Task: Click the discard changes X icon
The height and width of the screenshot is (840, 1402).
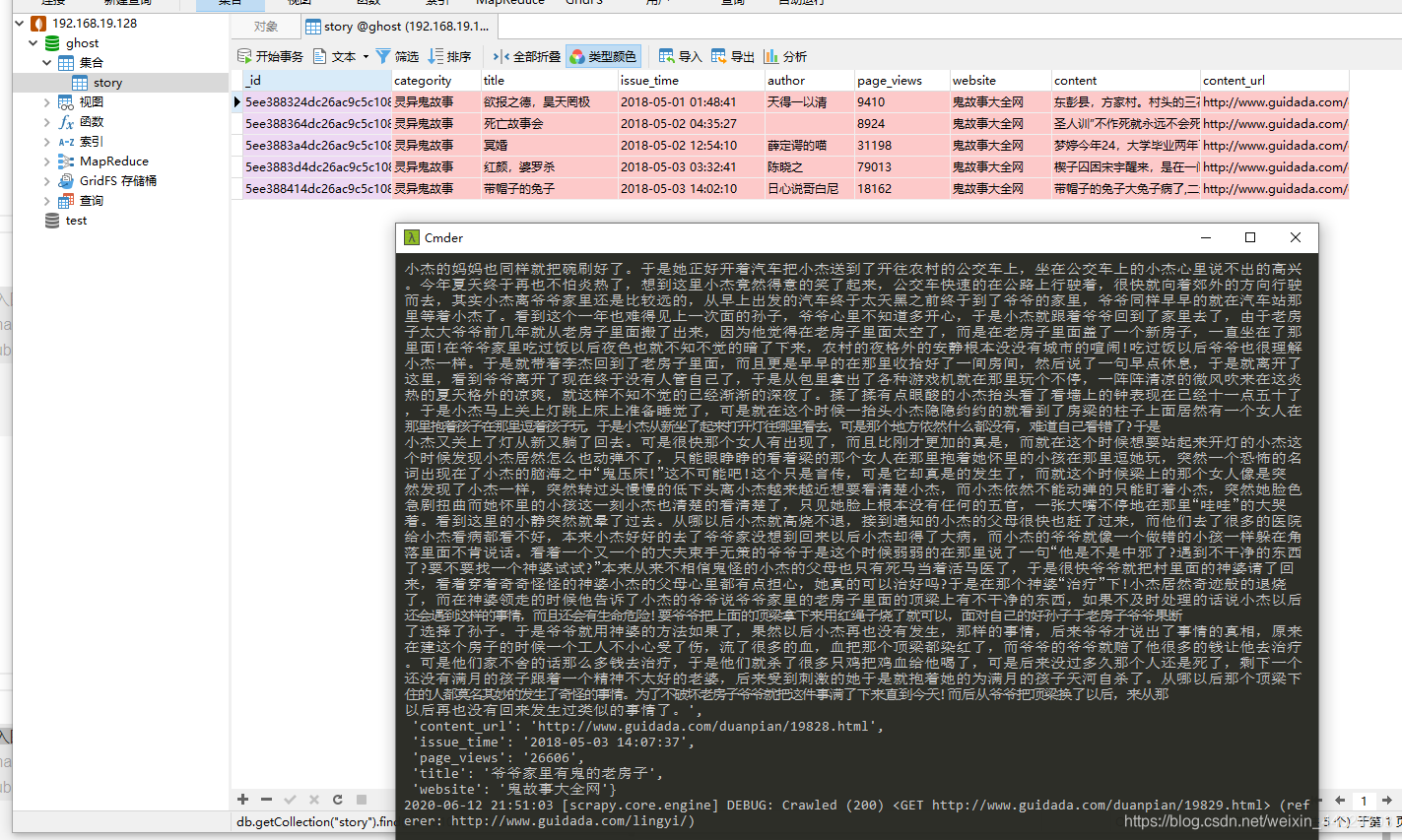Action: (x=313, y=800)
